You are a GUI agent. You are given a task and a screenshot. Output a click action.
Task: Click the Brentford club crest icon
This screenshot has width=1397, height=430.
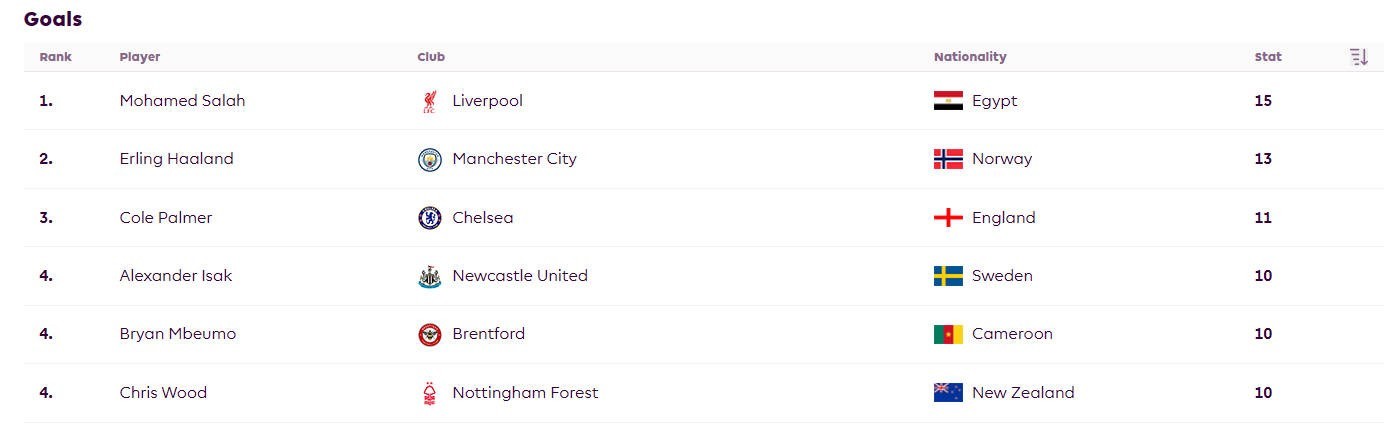click(429, 335)
